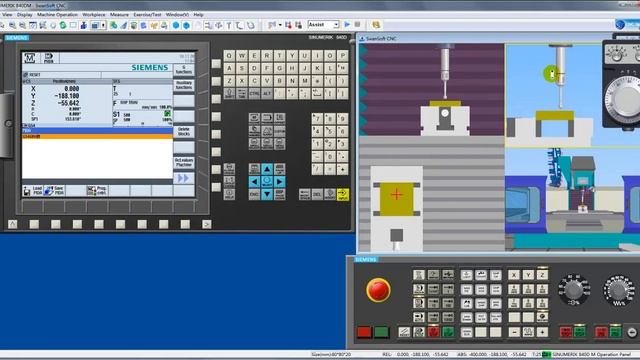Image resolution: width=640 pixels, height=360 pixels.
Task: Open the Exercise/Test menu
Action: tap(147, 15)
